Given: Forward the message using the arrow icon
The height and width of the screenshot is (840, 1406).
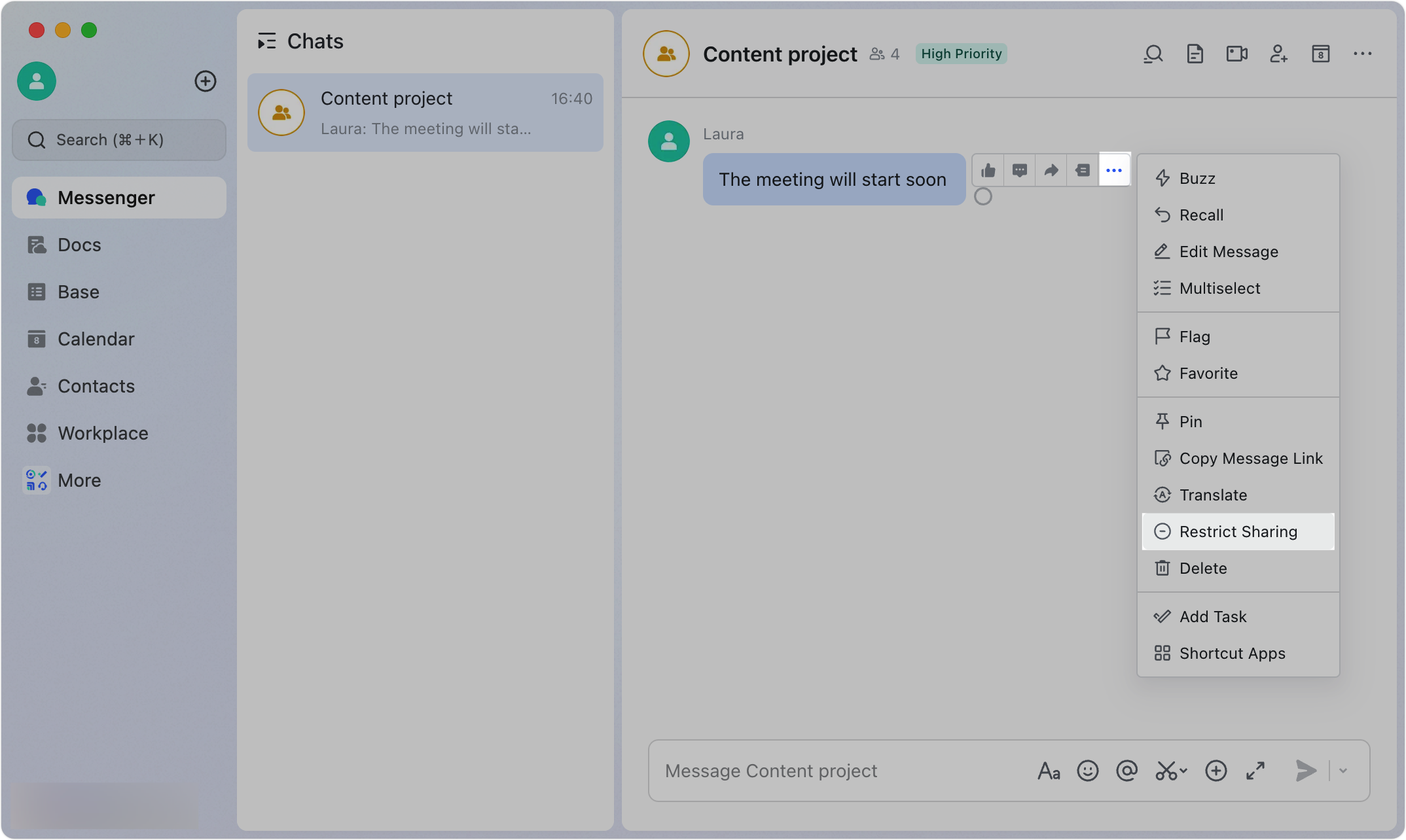Looking at the screenshot, I should point(1051,171).
